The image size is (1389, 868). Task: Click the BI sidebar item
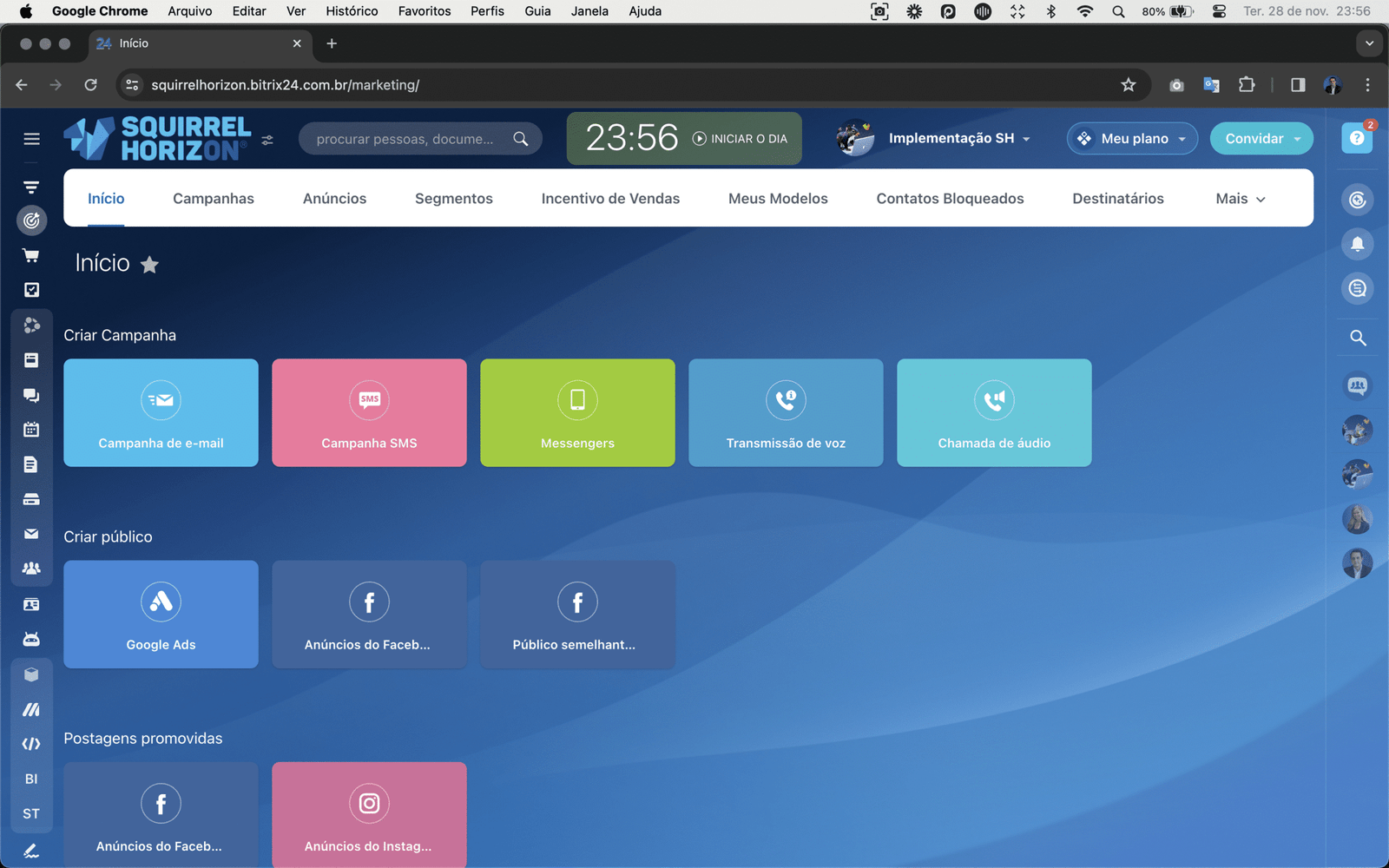pyautogui.click(x=31, y=779)
